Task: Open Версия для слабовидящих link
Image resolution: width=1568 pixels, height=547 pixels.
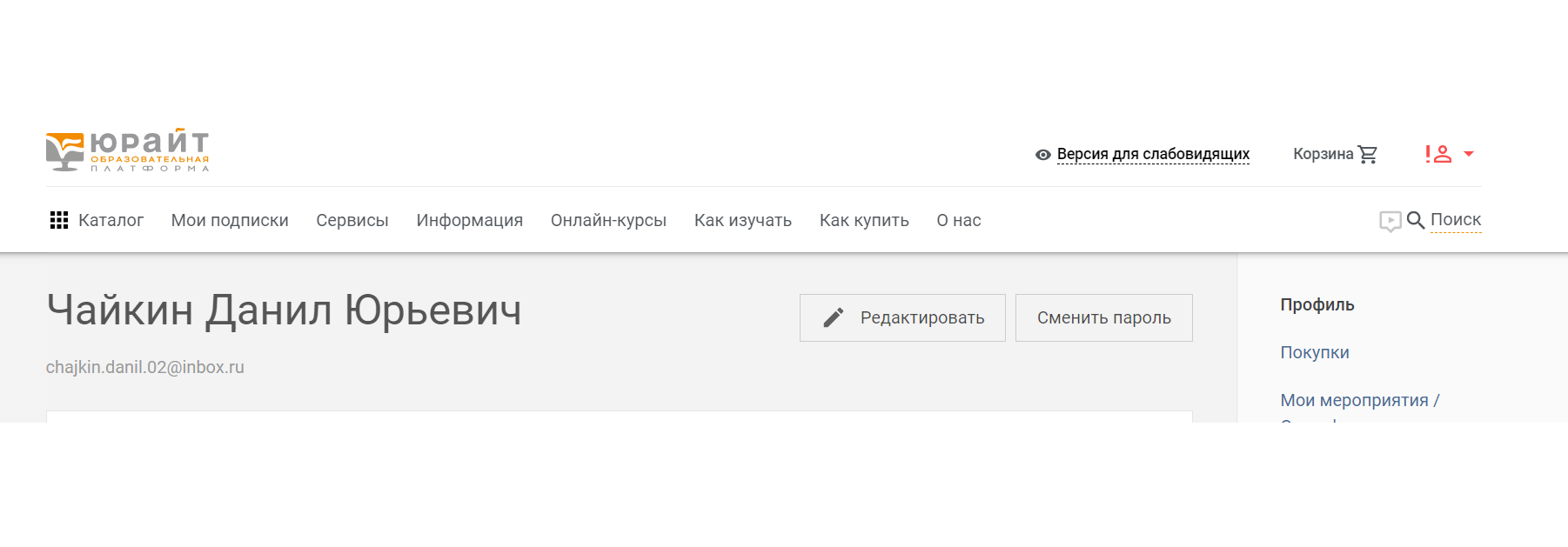Action: pos(1153,154)
